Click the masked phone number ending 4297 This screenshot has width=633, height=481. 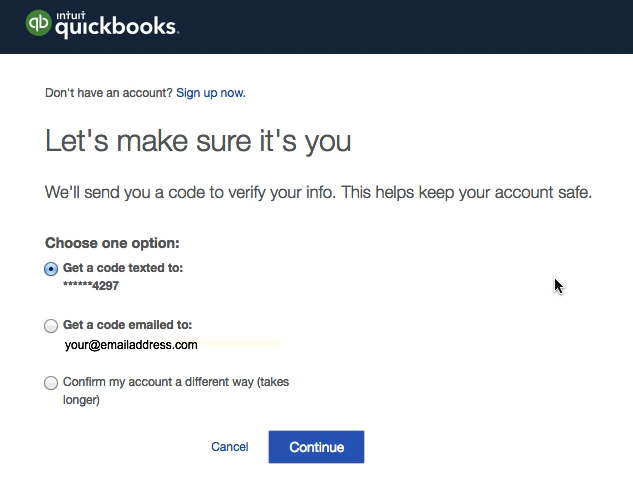(x=91, y=286)
